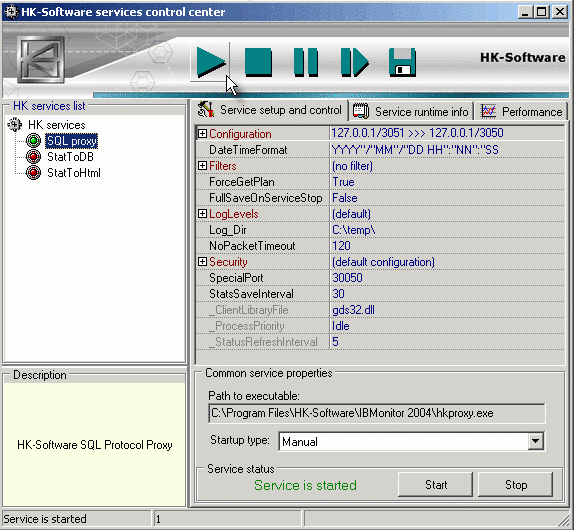Click the pause service toolbar icon
Viewport: 574px width, 530px height.
click(306, 62)
